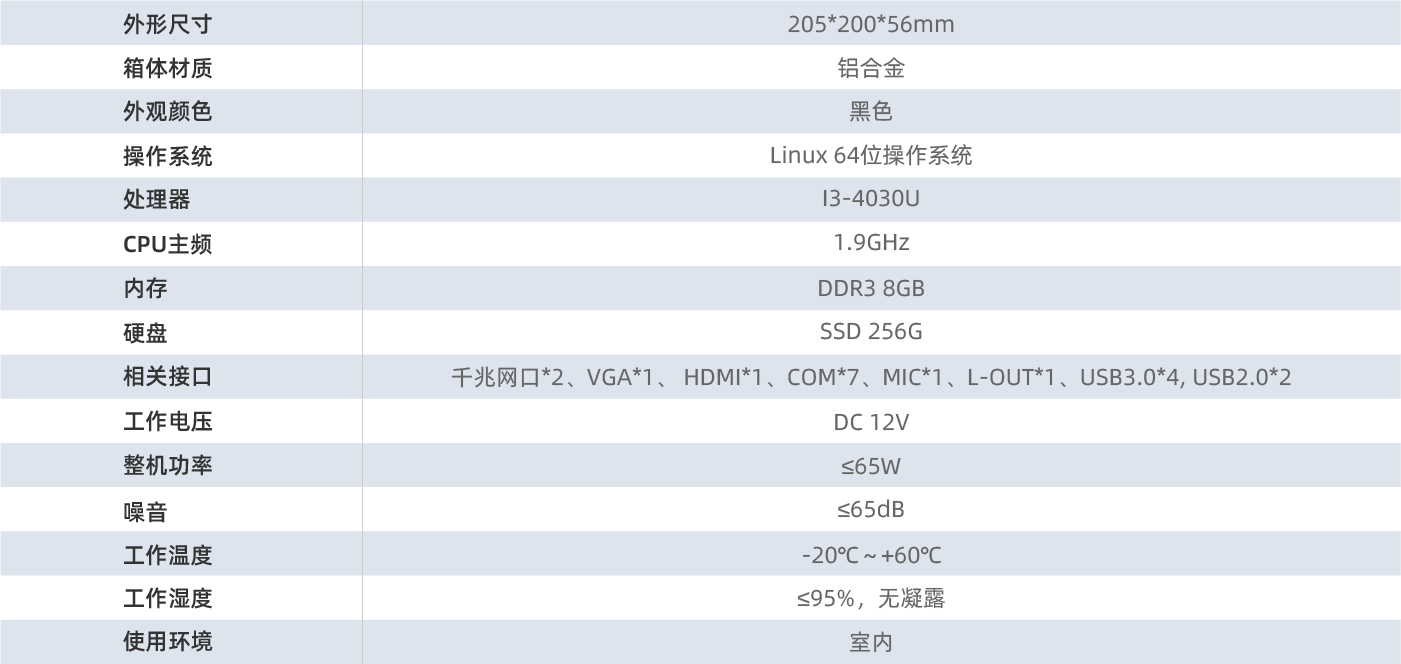The image size is (1401, 664).
Task: Click the 箱体材质 label cell
Action: click(x=167, y=68)
